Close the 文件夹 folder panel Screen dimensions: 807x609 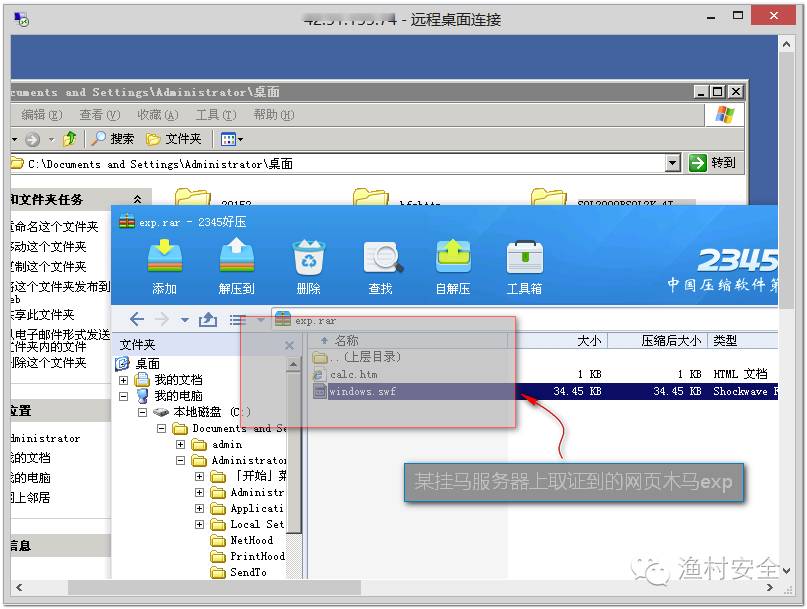pos(289,345)
